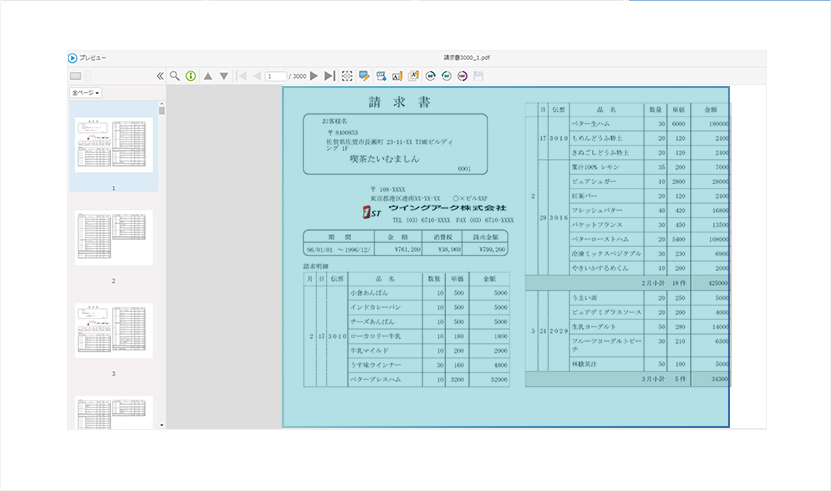Jump to the last page
Image resolution: width=831 pixels, height=491 pixels.
coord(330,76)
